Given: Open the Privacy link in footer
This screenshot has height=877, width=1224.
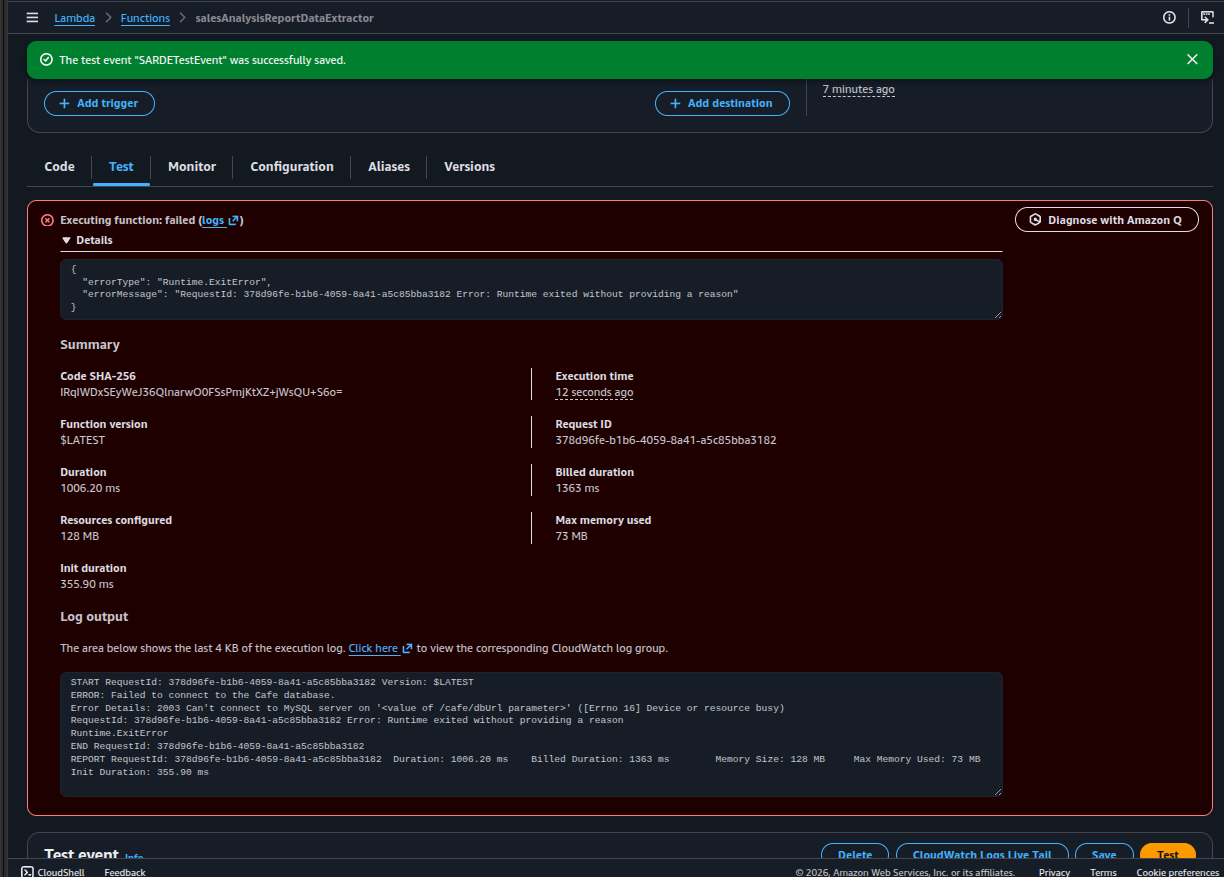Looking at the screenshot, I should pyautogui.click(x=1054, y=872).
